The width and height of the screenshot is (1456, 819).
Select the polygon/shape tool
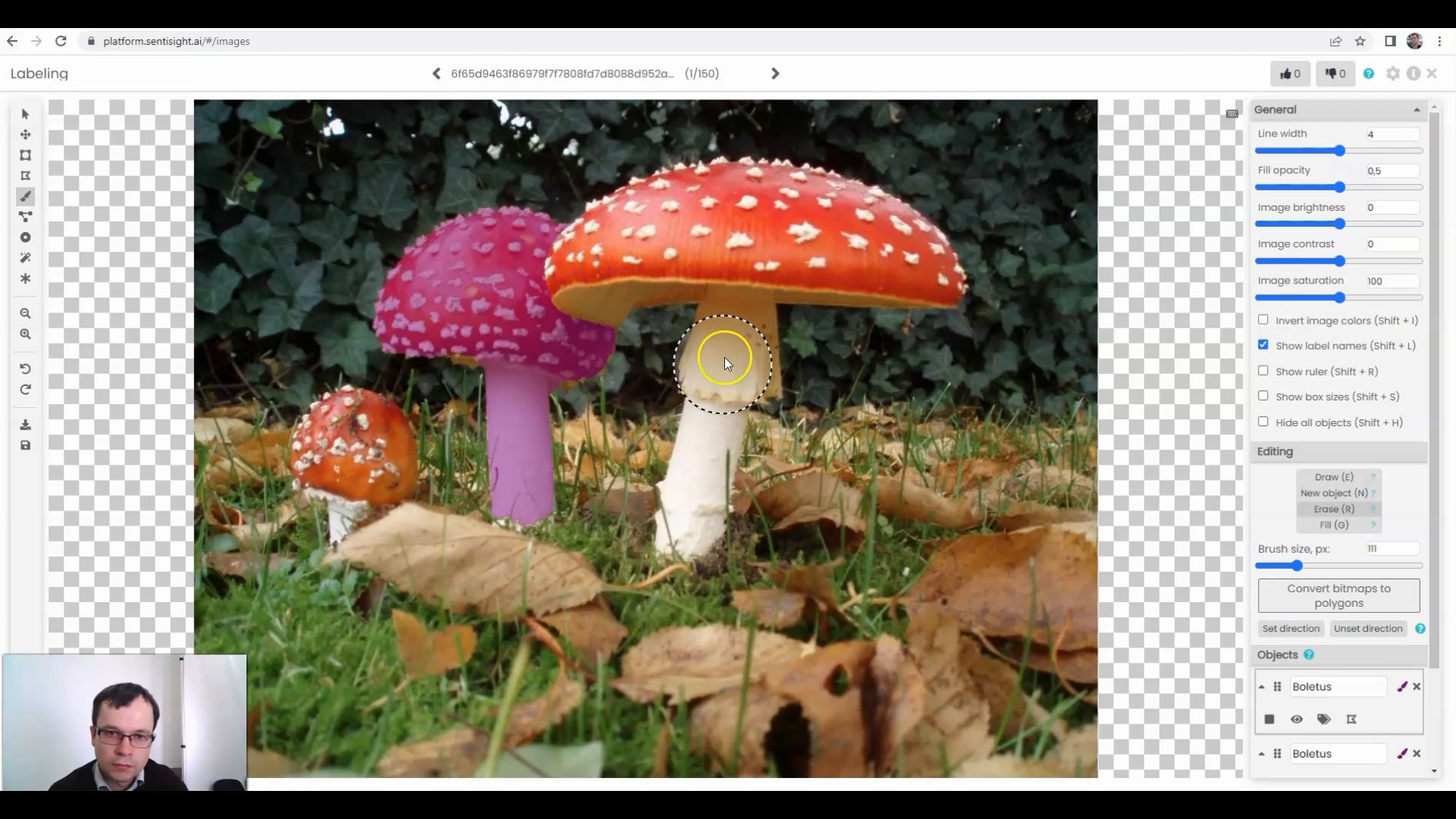click(x=25, y=176)
